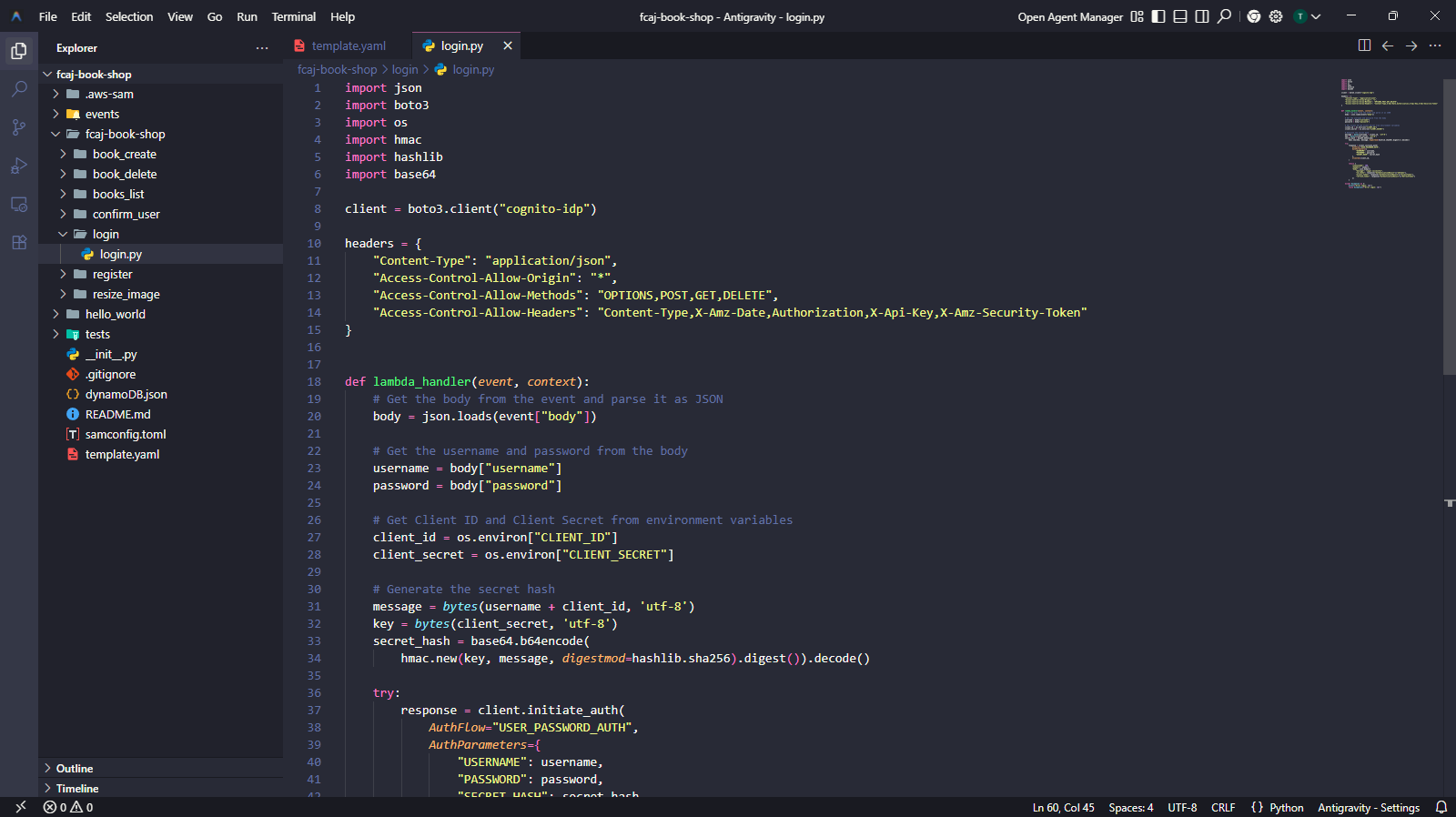Toggle bottom panel visibility
1456x817 pixels.
click(1180, 16)
